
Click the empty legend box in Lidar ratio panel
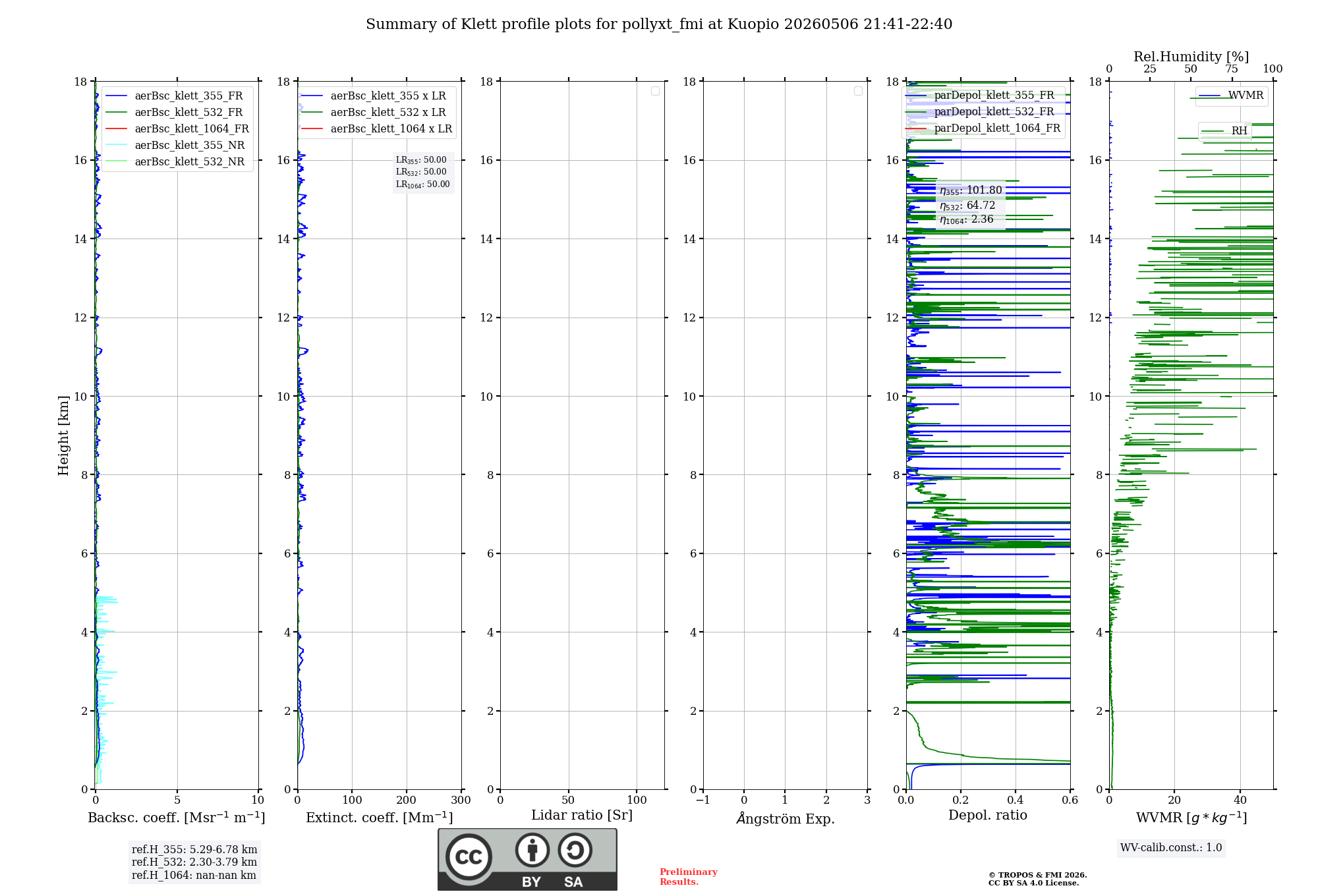pos(655,91)
